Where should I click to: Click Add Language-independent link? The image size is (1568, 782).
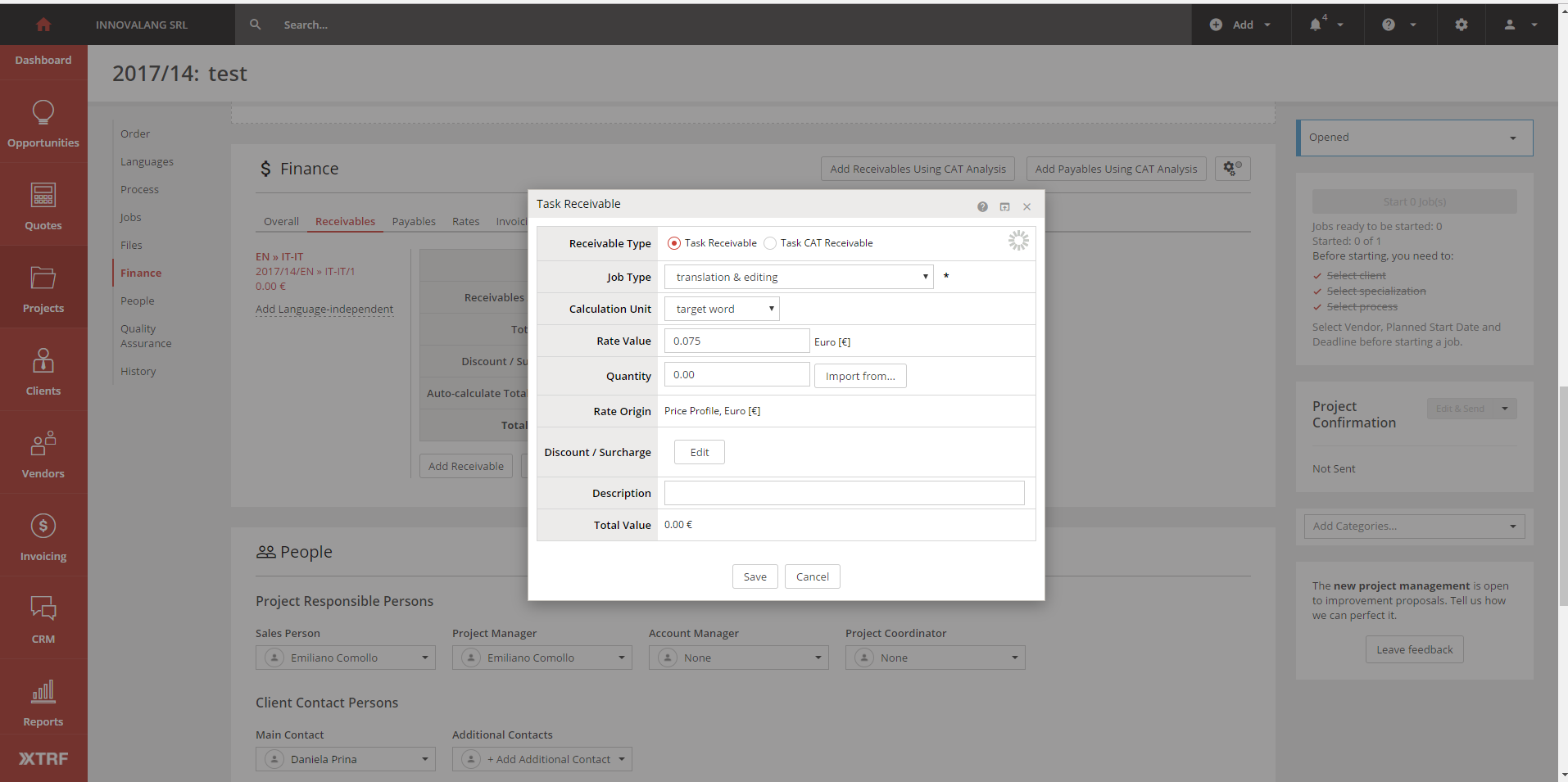tap(324, 309)
